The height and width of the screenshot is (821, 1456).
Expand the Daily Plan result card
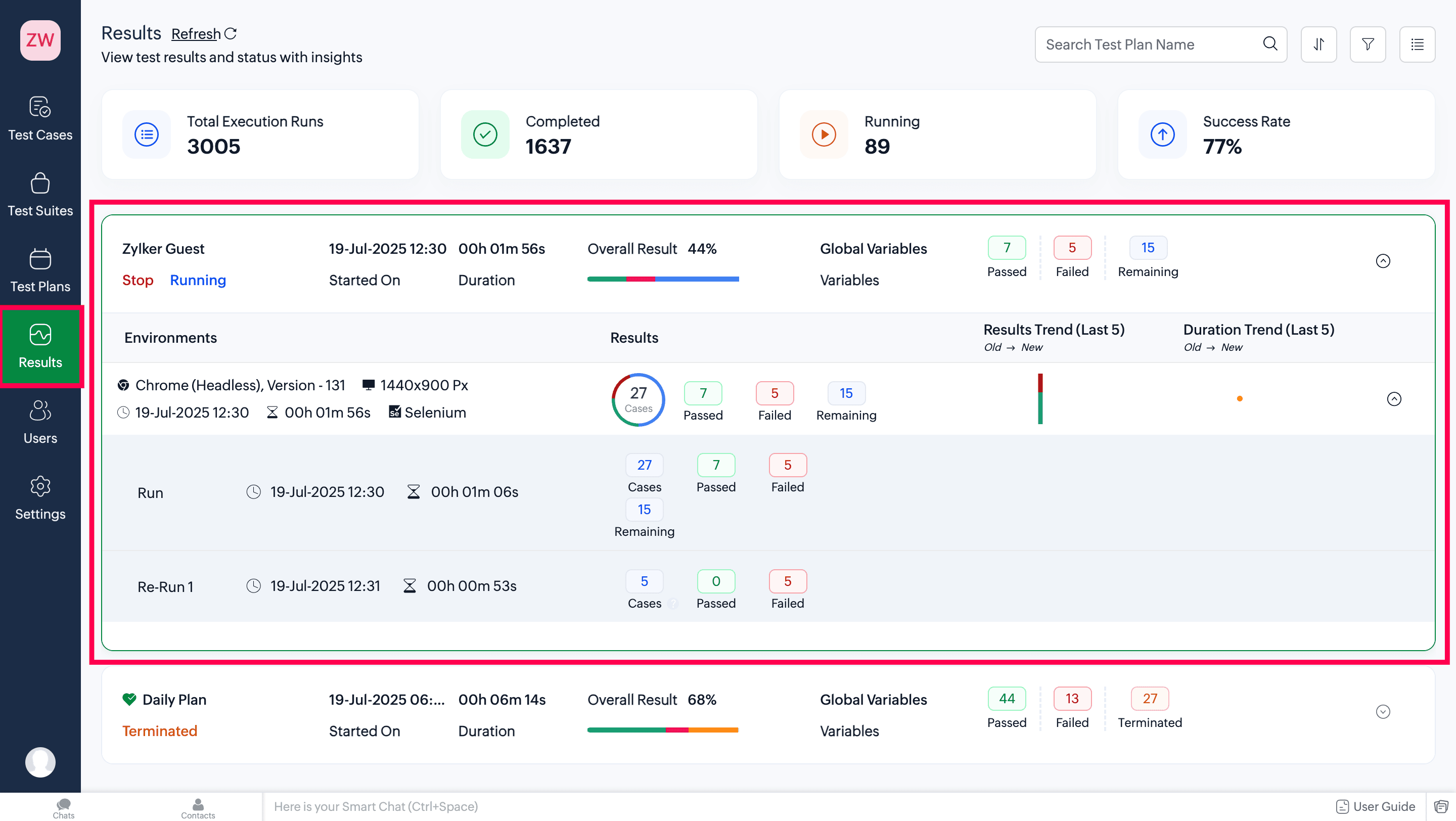coord(1383,711)
